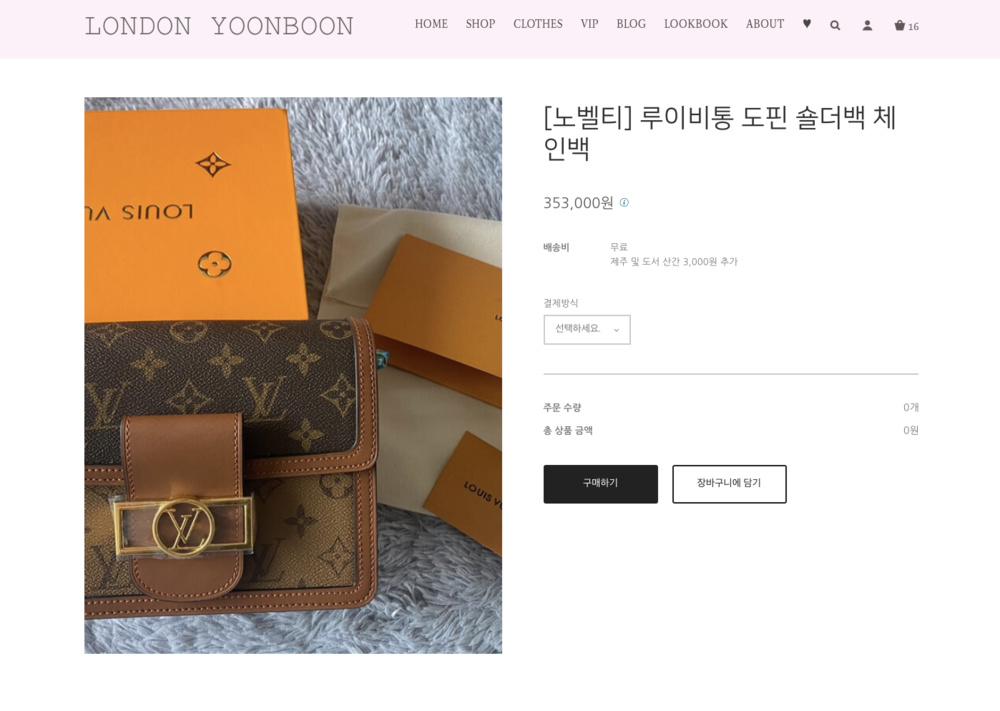Open the user account icon
Screen dimensions: 1000x711
(867, 26)
